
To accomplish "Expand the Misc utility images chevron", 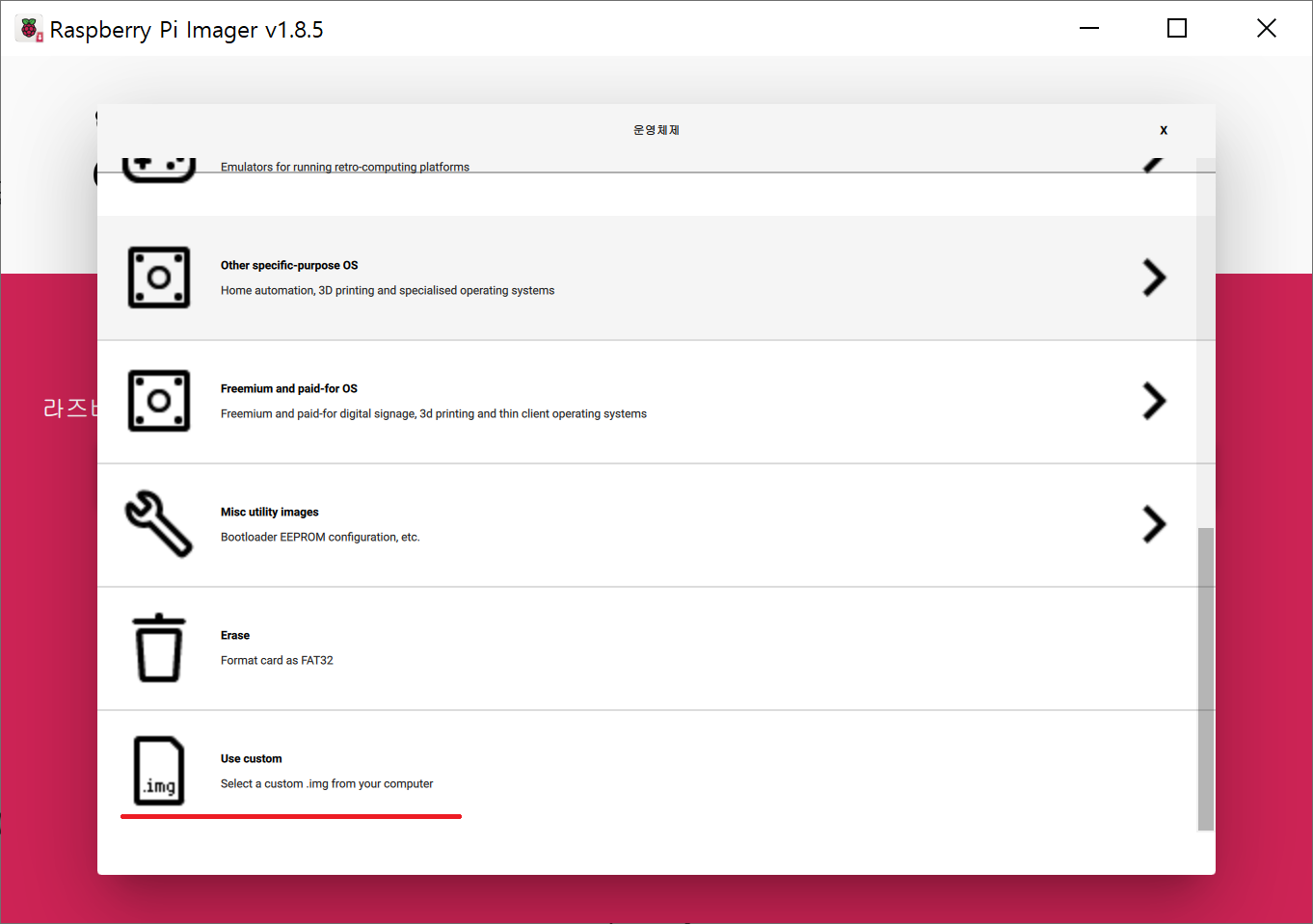I will [1154, 524].
